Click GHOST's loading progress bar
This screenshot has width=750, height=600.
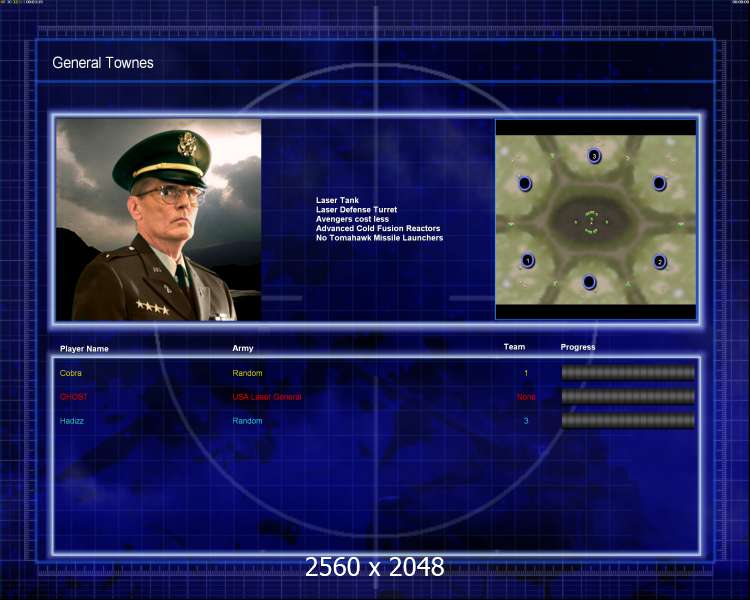point(628,396)
